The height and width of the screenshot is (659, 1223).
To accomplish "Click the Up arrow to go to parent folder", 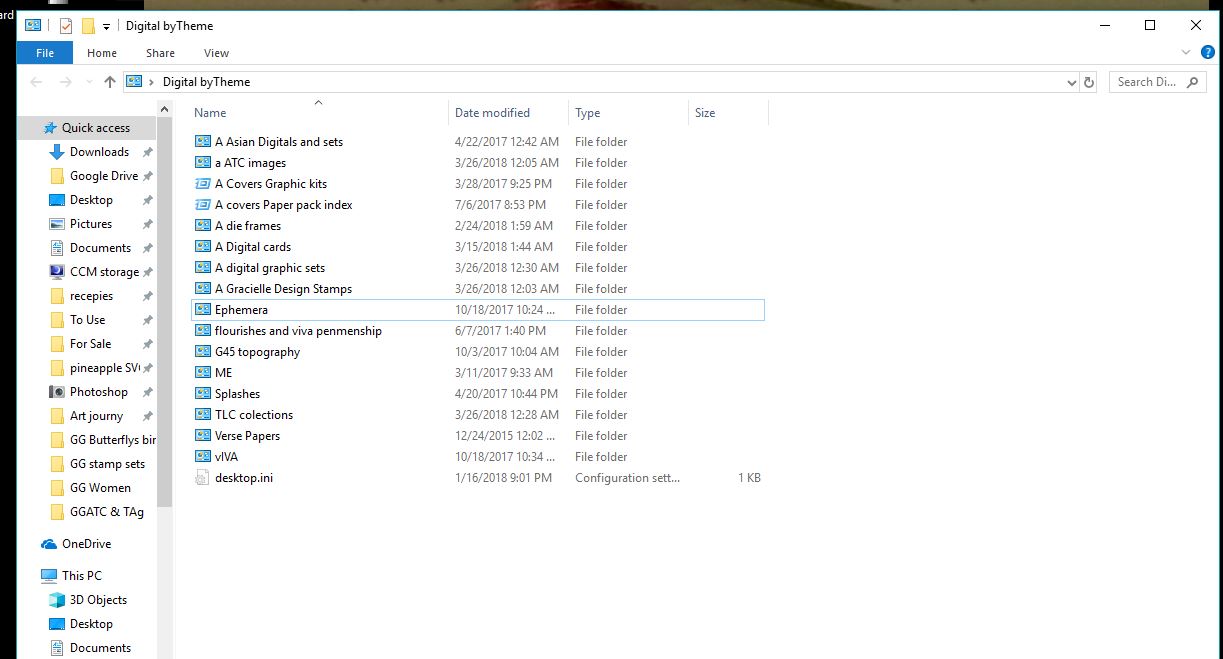I will pos(110,81).
